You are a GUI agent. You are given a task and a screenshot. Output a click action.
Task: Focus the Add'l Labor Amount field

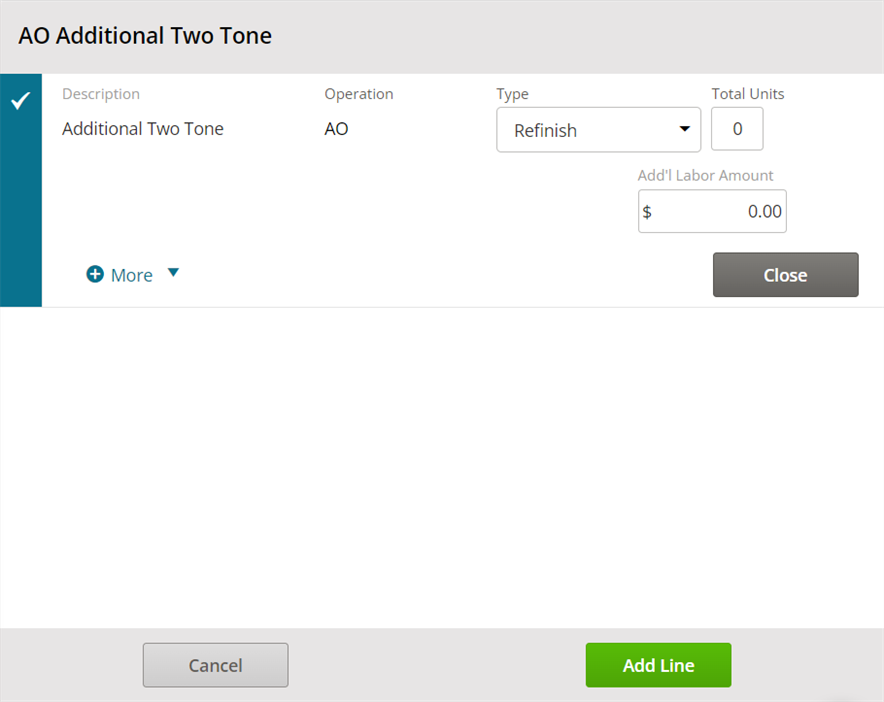pyautogui.click(x=712, y=211)
